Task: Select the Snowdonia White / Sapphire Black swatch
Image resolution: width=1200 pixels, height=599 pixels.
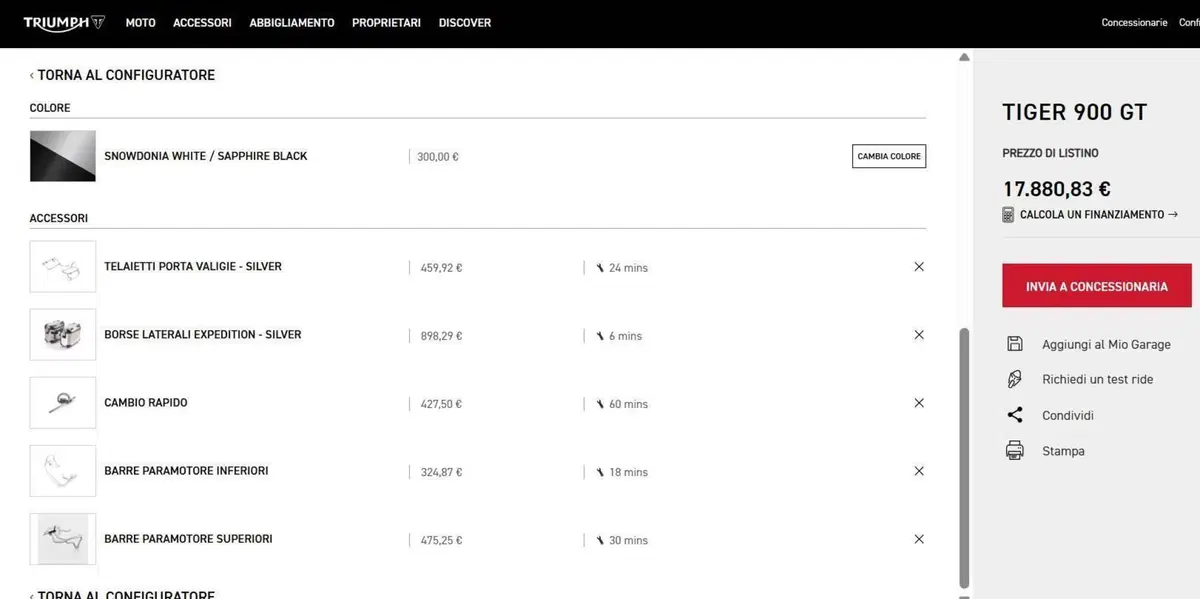Action: click(63, 156)
